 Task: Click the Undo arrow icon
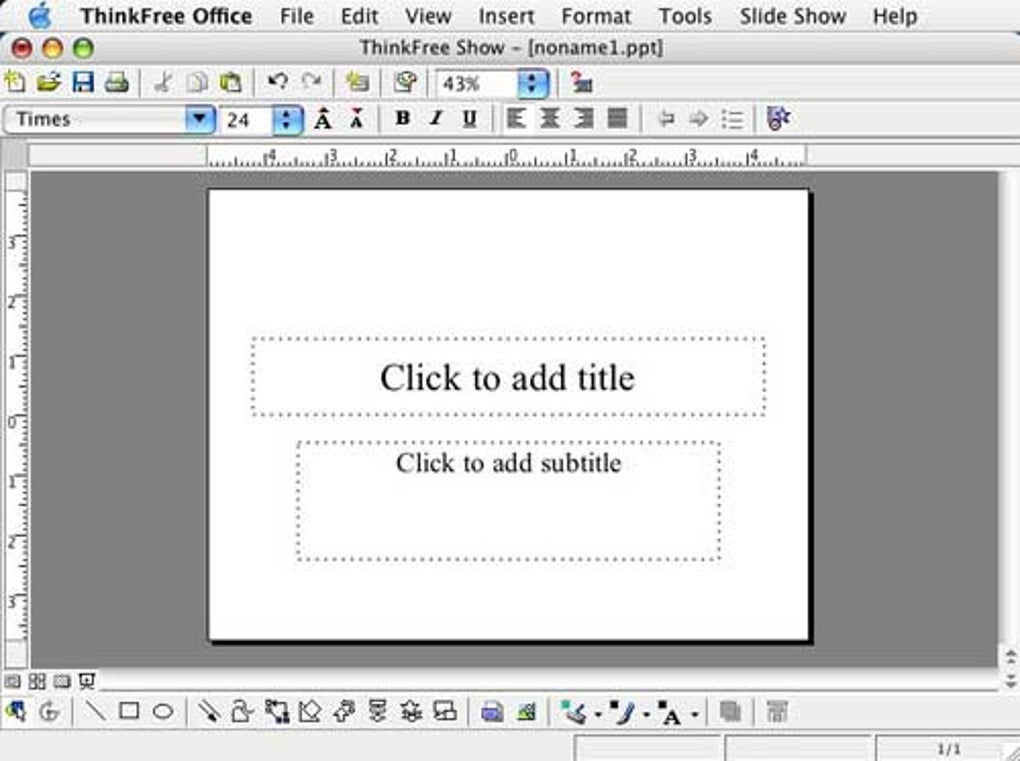point(278,82)
